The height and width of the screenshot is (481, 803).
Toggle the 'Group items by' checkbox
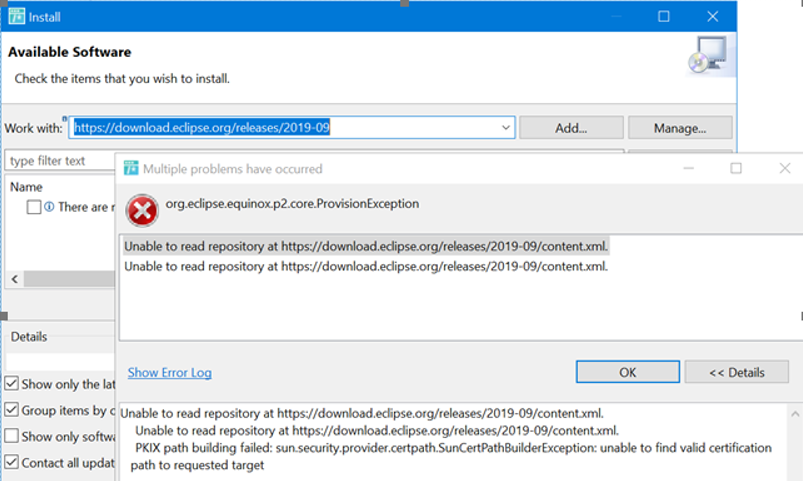pyautogui.click(x=12, y=410)
